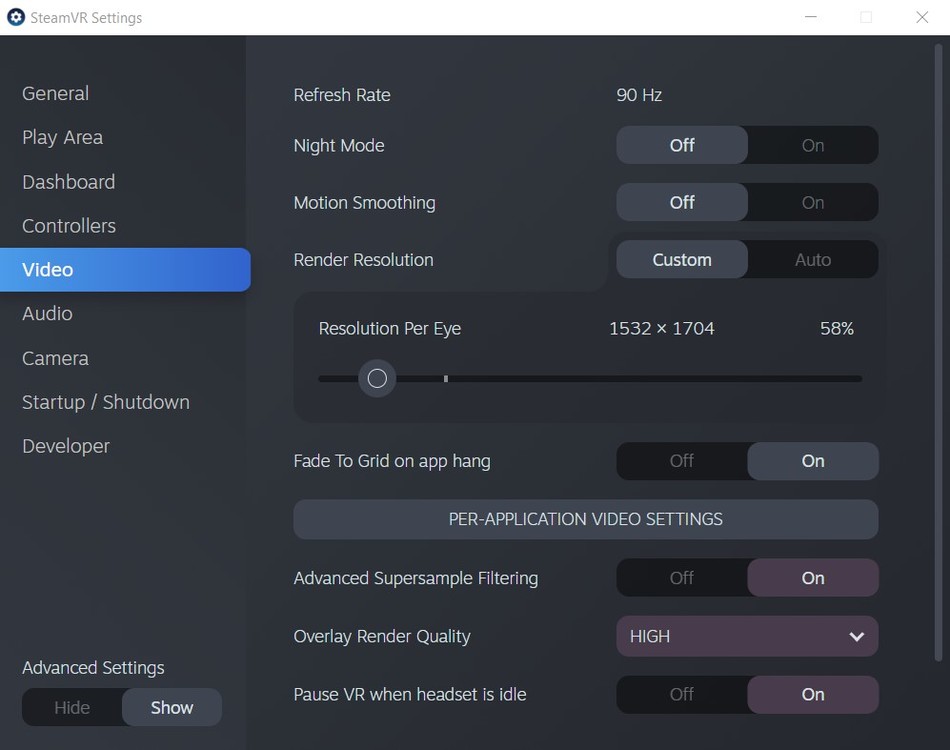Set Render Resolution to Auto
Image resolution: width=950 pixels, height=750 pixels.
pyautogui.click(x=812, y=260)
